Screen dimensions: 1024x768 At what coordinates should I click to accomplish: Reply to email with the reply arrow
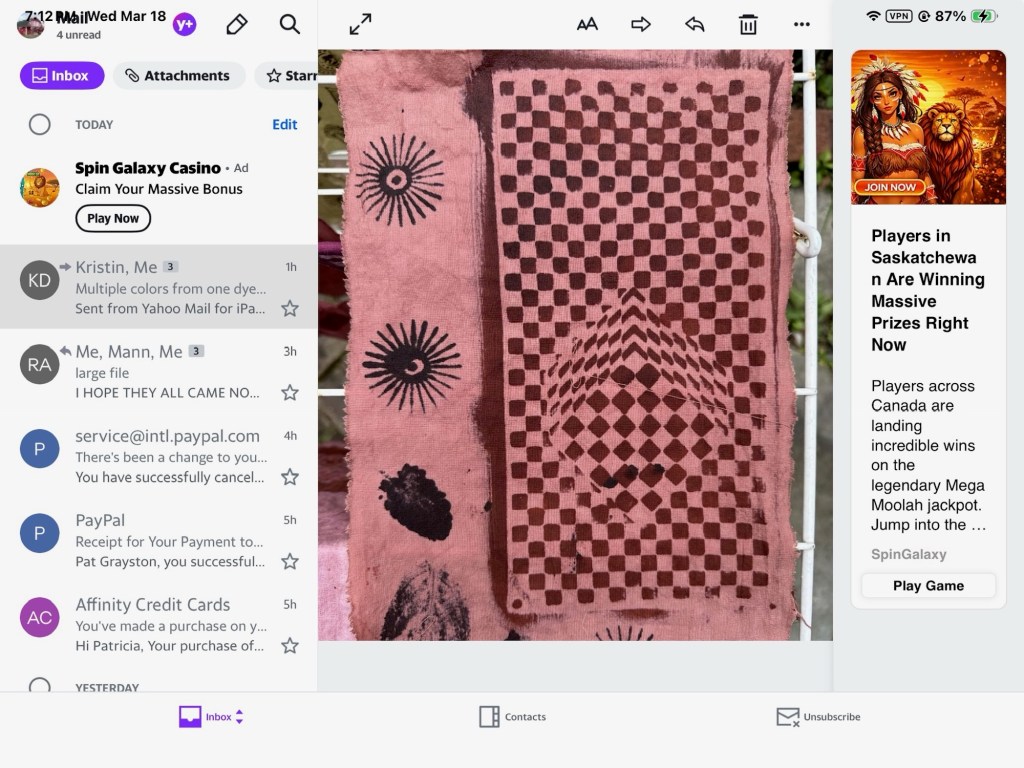pyautogui.click(x=695, y=25)
